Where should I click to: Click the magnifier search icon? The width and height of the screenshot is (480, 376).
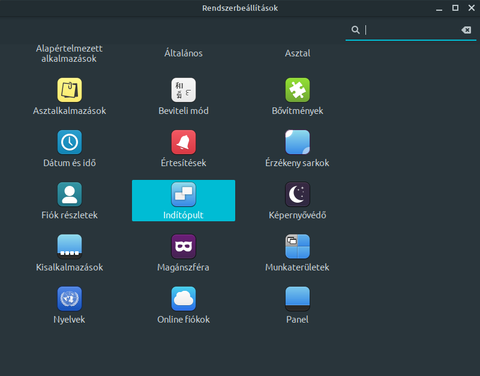coord(355,30)
